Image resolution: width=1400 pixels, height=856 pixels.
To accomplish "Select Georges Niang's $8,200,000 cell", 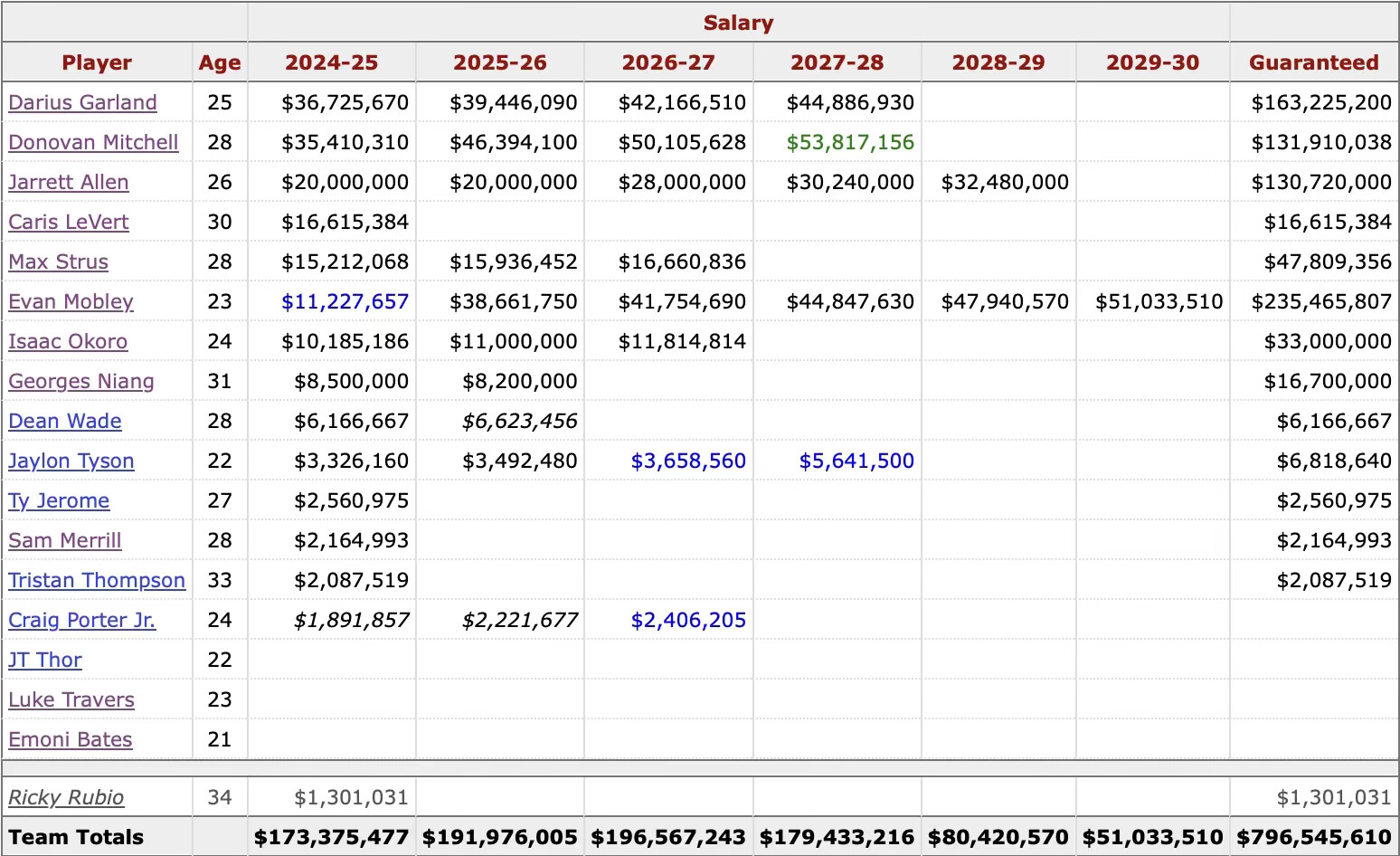I will click(500, 381).
